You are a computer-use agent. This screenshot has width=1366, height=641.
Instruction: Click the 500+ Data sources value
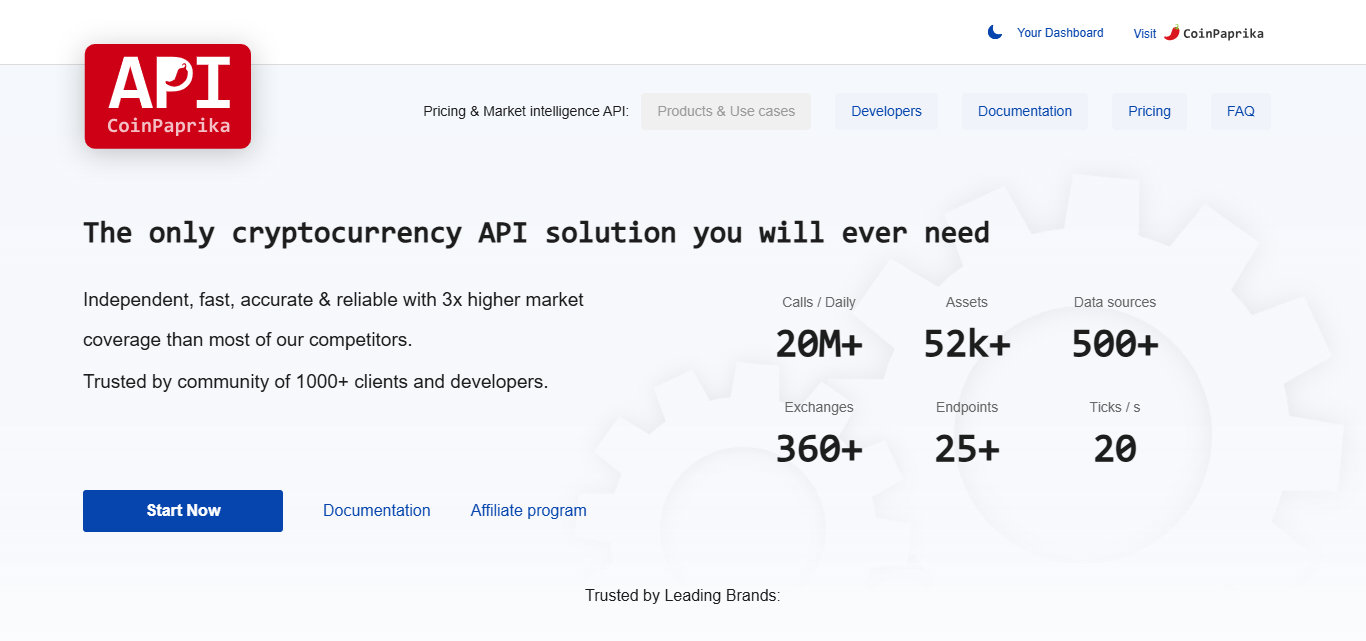1115,344
